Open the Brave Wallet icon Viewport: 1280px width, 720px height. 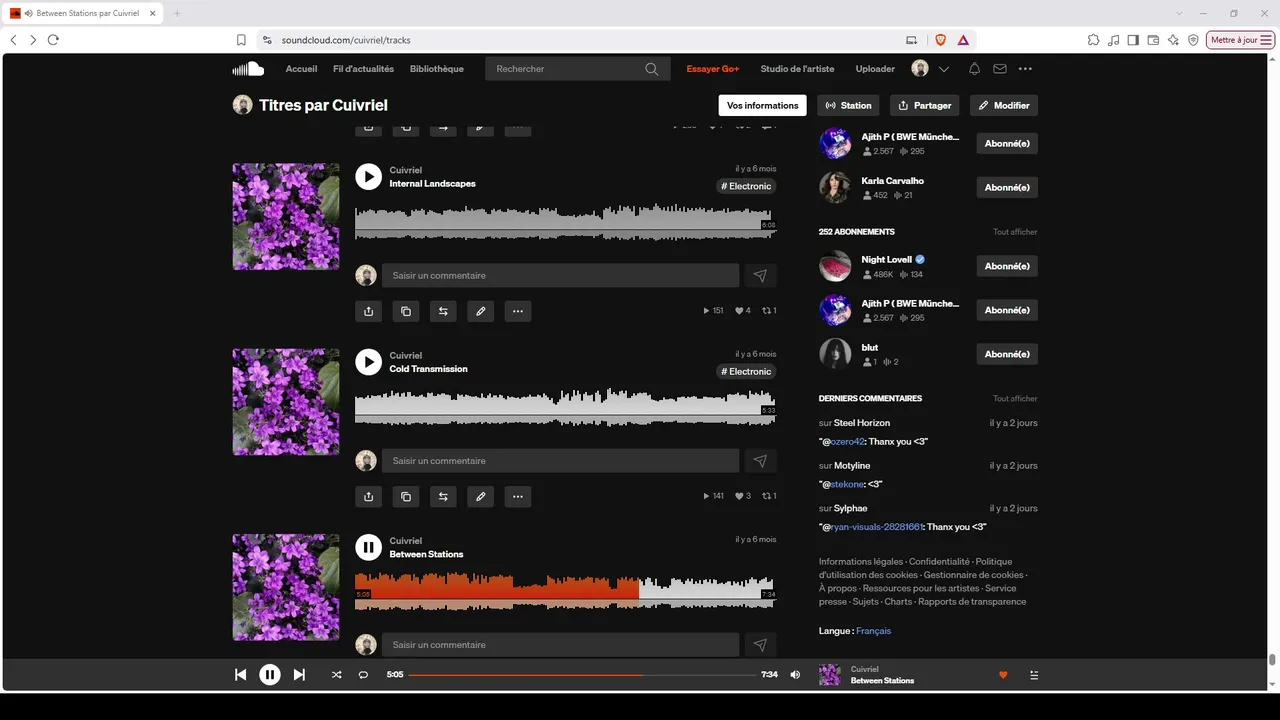(1153, 40)
